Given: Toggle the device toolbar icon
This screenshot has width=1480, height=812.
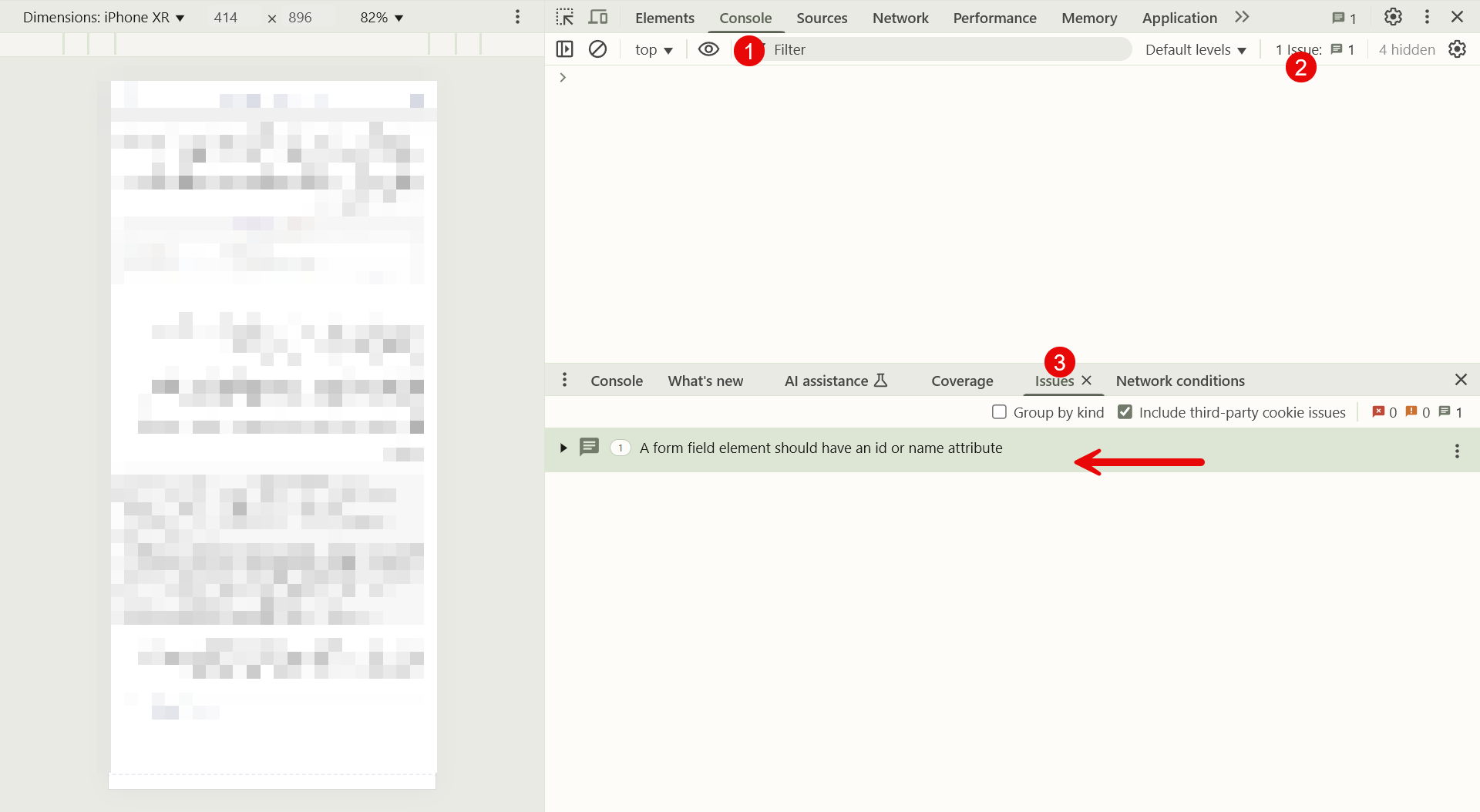Looking at the screenshot, I should point(598,17).
